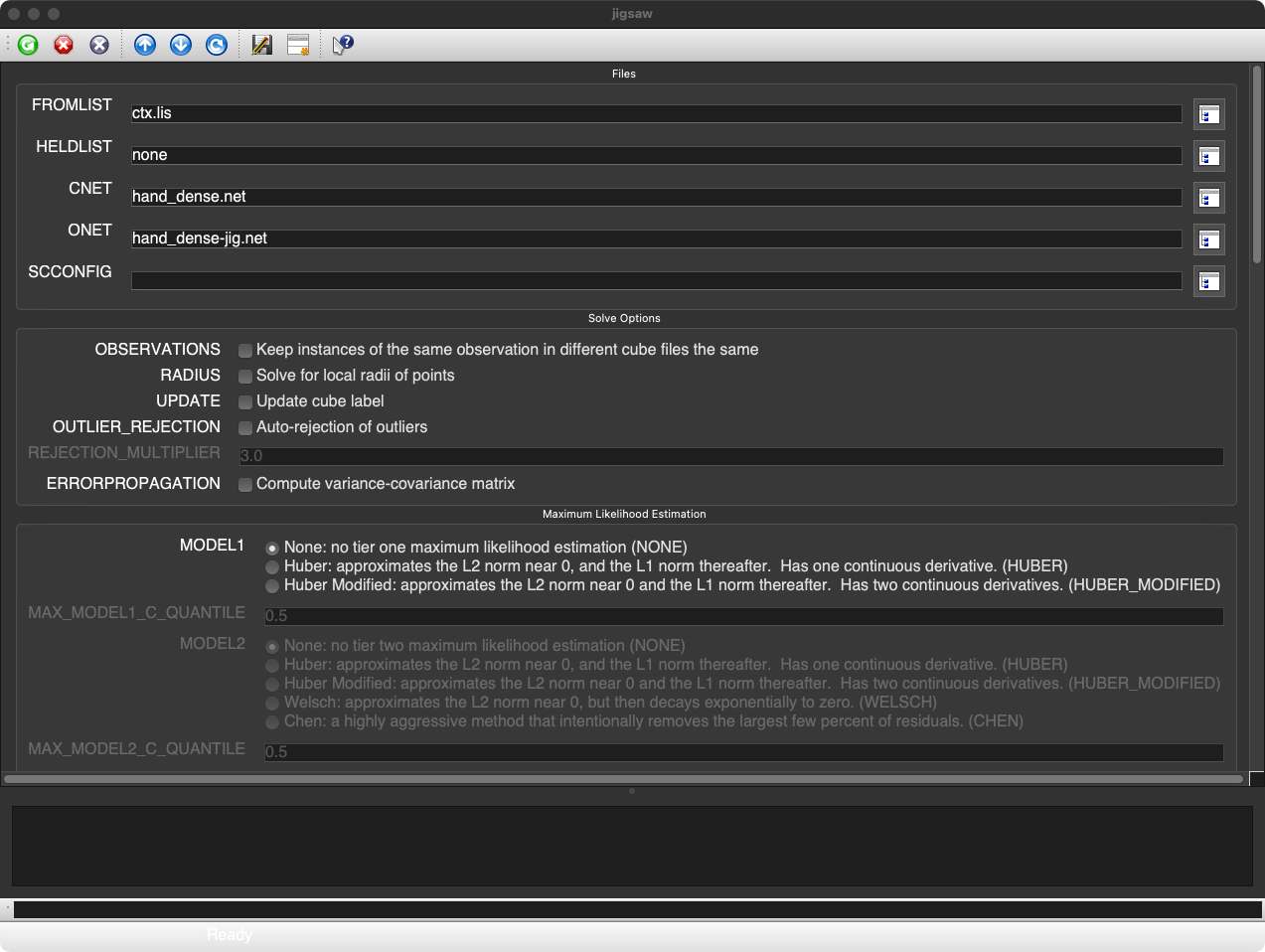Screen dimensions: 1265x952
Task: Enable Compute variance-covariance matrix
Action: pos(245,484)
